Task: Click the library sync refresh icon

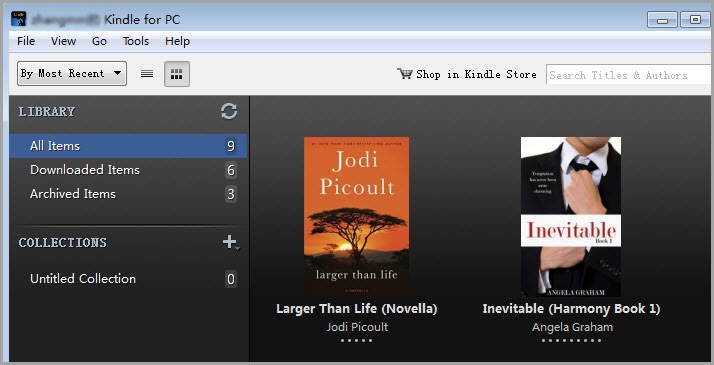Action: 229,111
